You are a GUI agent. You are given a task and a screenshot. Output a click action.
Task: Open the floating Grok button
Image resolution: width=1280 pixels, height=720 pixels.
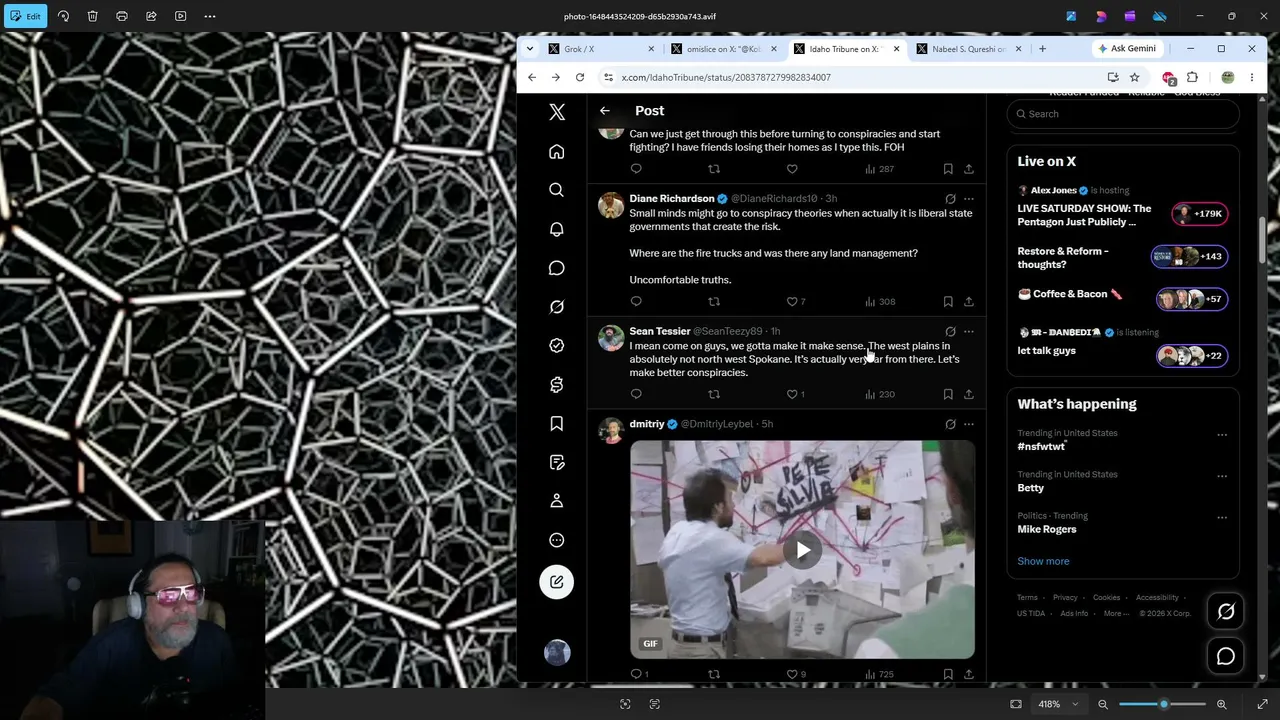[1226, 612]
